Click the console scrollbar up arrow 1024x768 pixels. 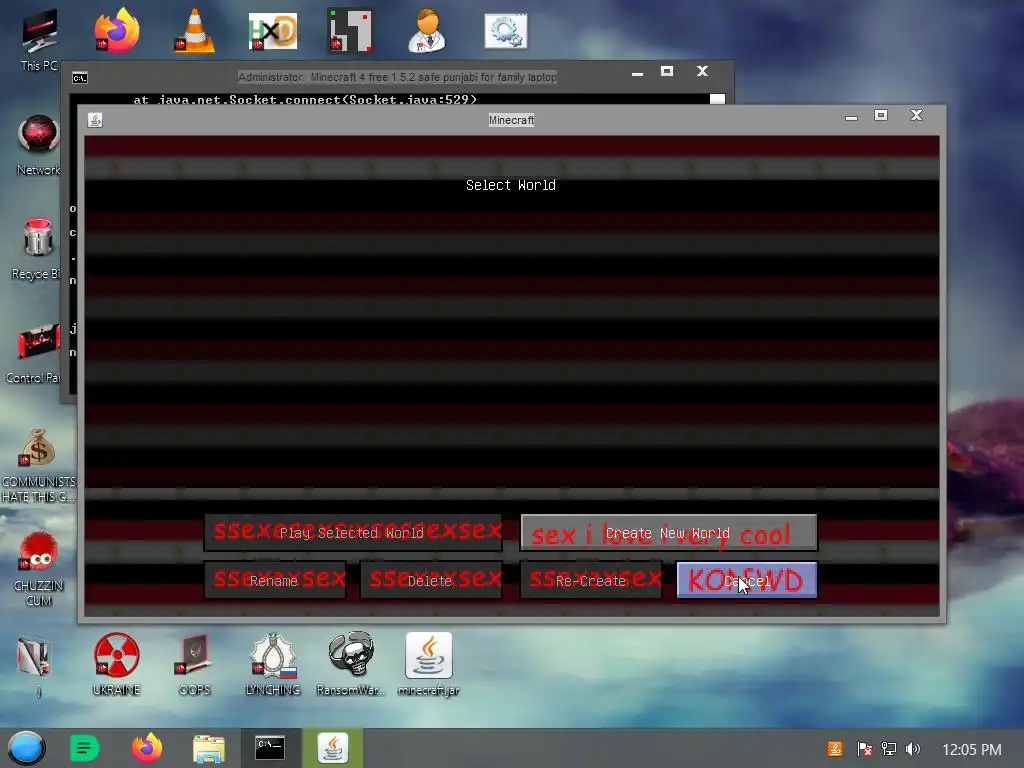point(717,99)
